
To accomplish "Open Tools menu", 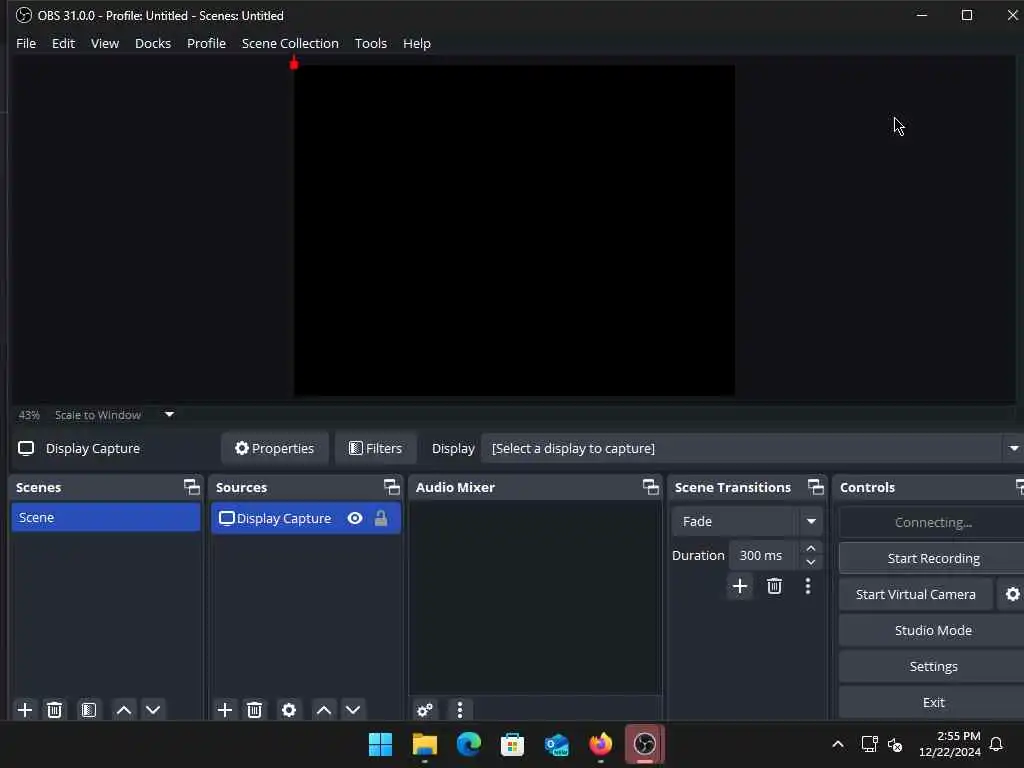I will pyautogui.click(x=370, y=43).
